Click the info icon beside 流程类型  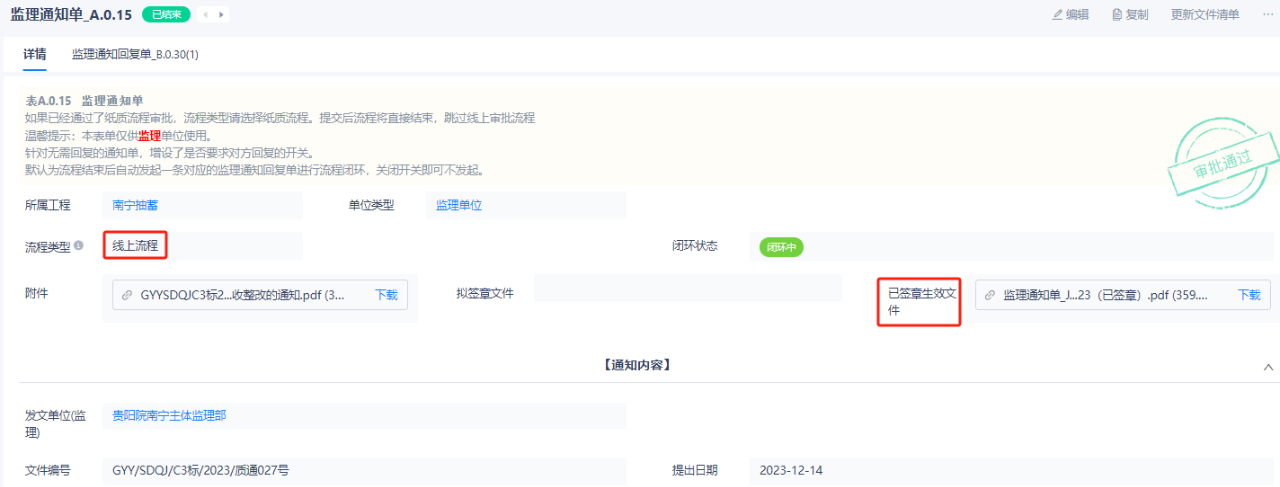coord(79,245)
